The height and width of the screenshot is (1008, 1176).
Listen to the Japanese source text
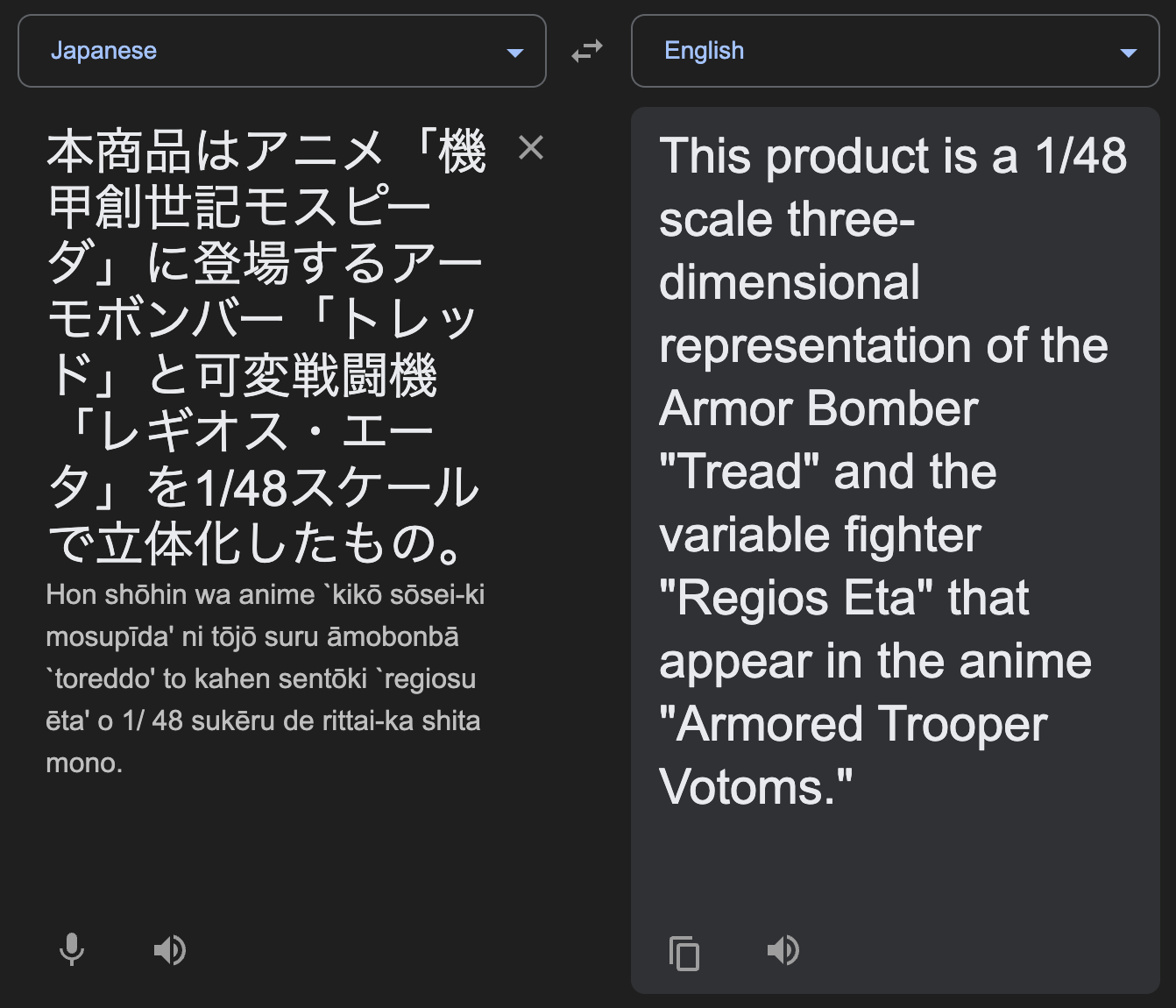click(x=169, y=950)
